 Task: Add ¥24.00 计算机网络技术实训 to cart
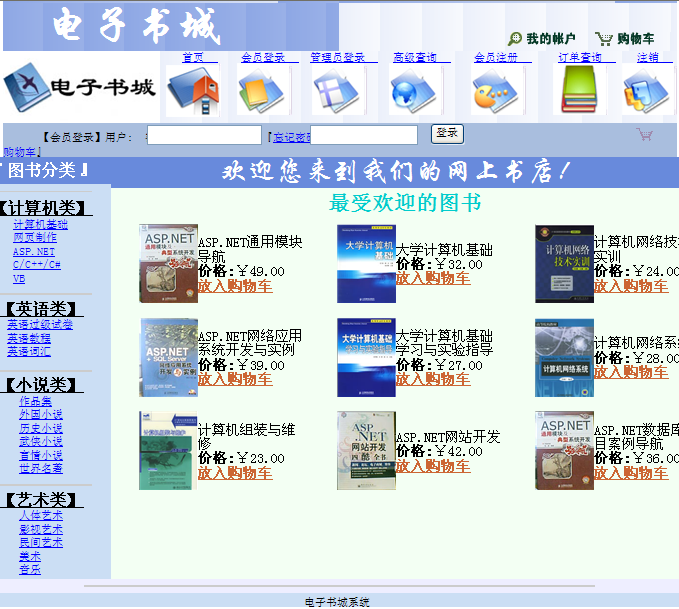631,286
